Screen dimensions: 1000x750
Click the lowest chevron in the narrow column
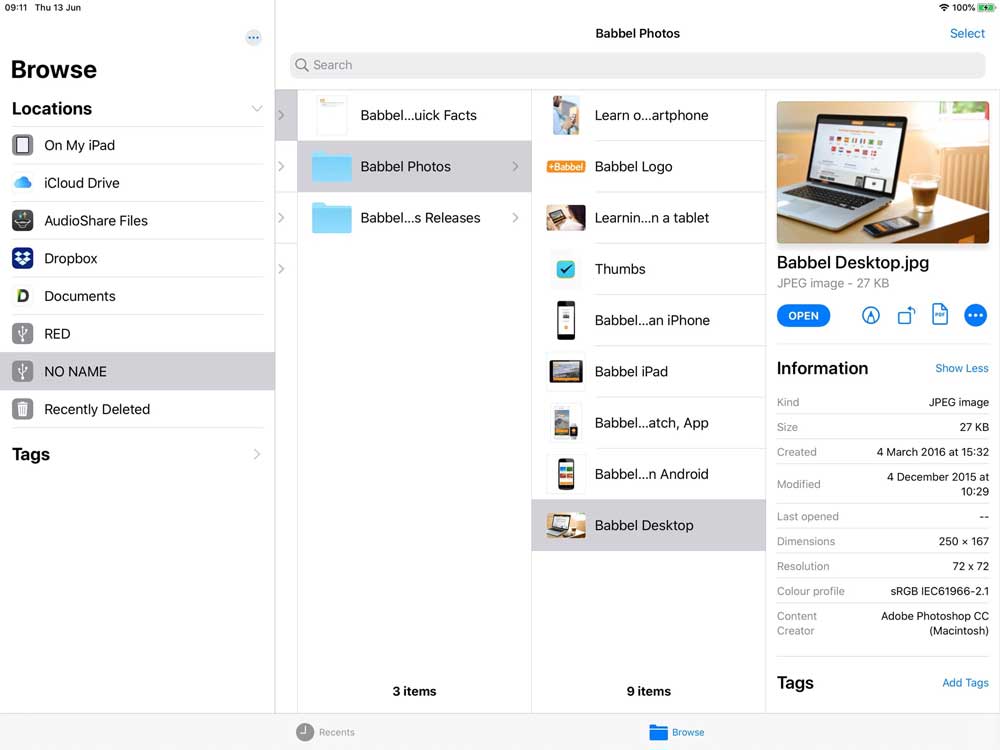(x=281, y=269)
